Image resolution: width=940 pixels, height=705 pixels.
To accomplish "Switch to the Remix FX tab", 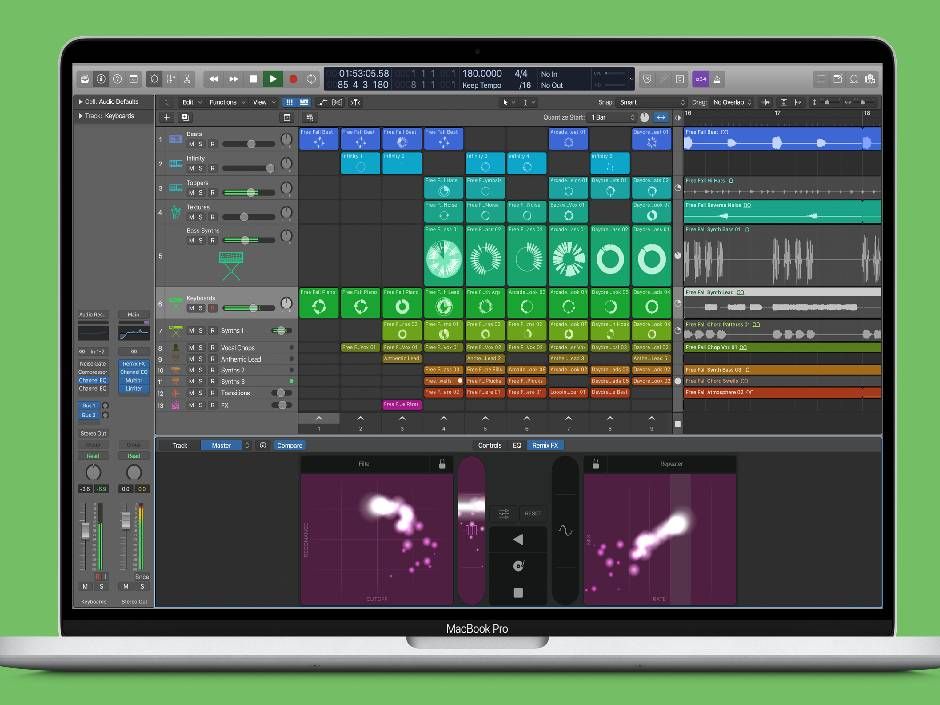I will click(545, 445).
